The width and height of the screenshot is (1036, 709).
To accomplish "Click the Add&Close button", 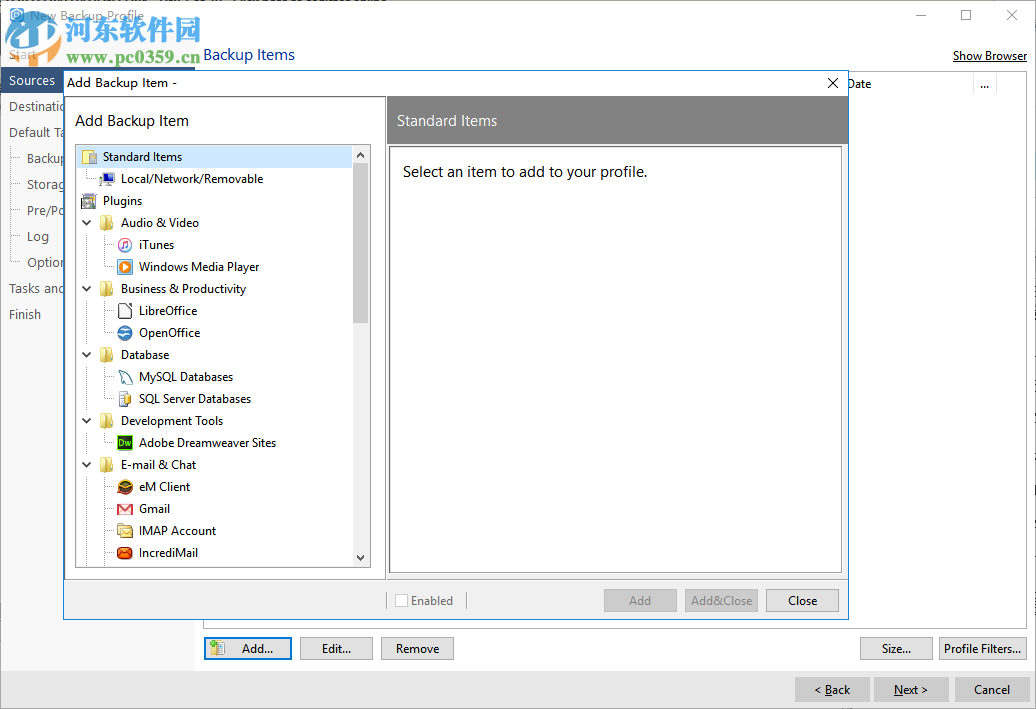I will click(722, 601).
